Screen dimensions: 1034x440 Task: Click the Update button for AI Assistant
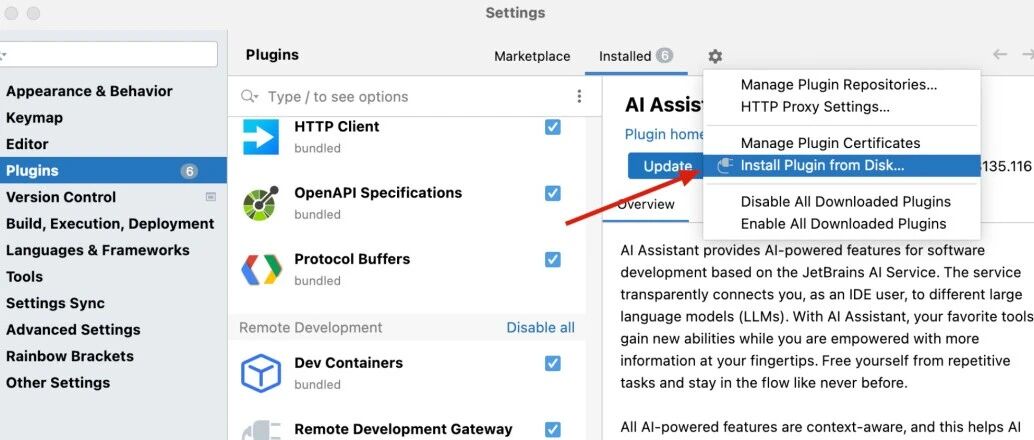coord(667,166)
